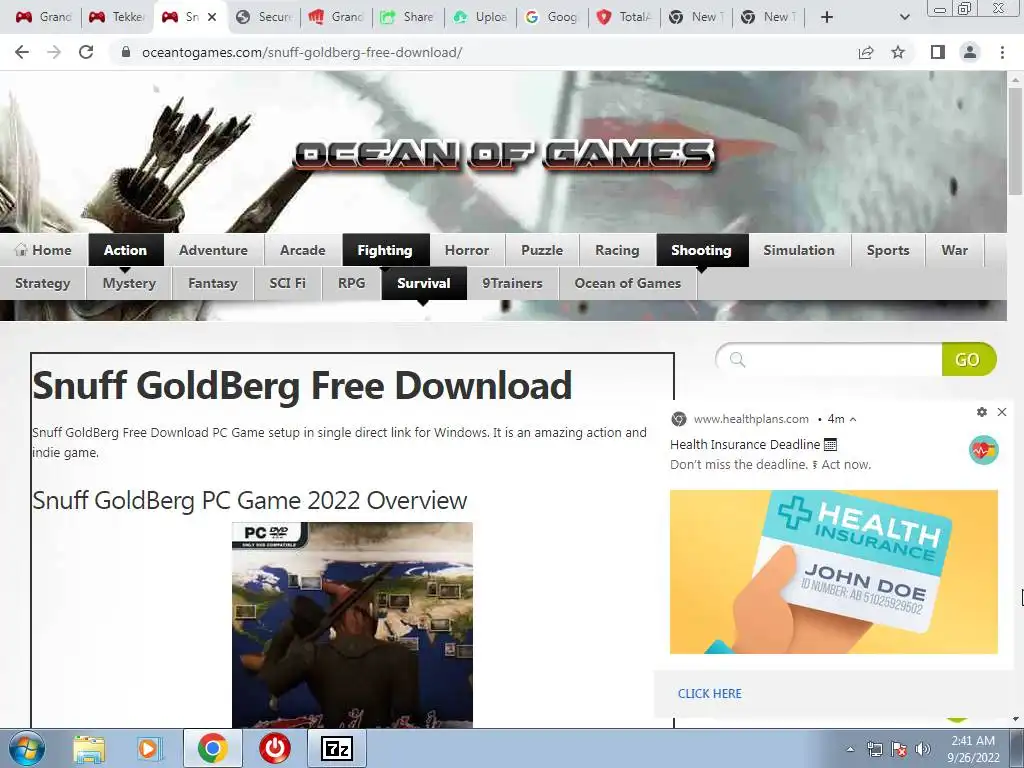Image resolution: width=1024 pixels, height=768 pixels.
Task: Open the Chrome profile avatar
Action: tap(970, 52)
